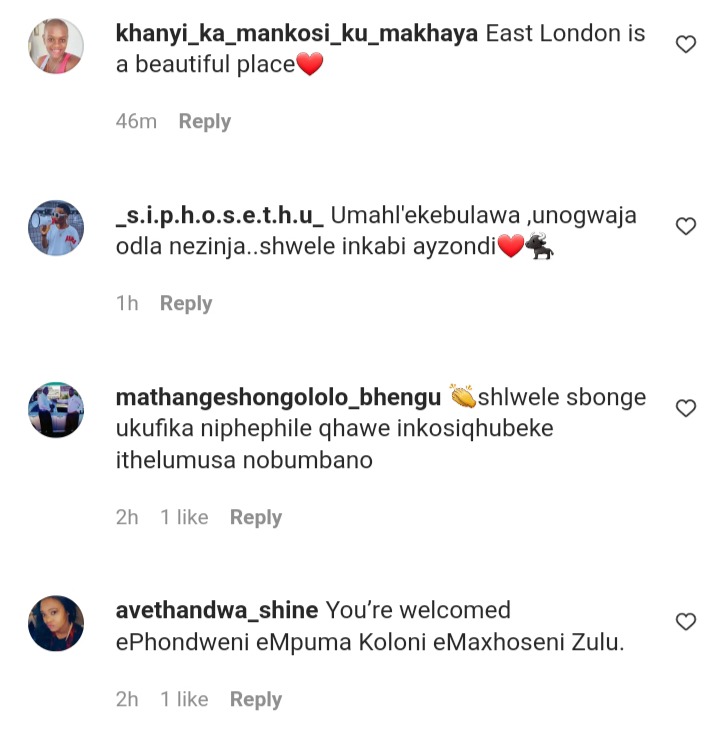Like mathangeshongololo_bhengu's comment with heart icon

click(685, 408)
